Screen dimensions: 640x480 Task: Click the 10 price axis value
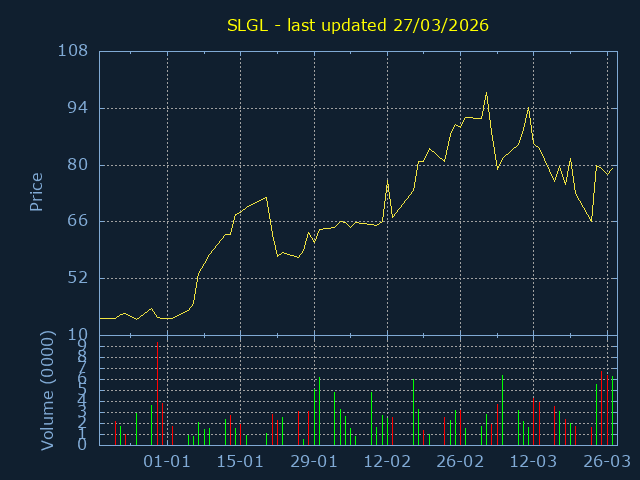(78, 334)
